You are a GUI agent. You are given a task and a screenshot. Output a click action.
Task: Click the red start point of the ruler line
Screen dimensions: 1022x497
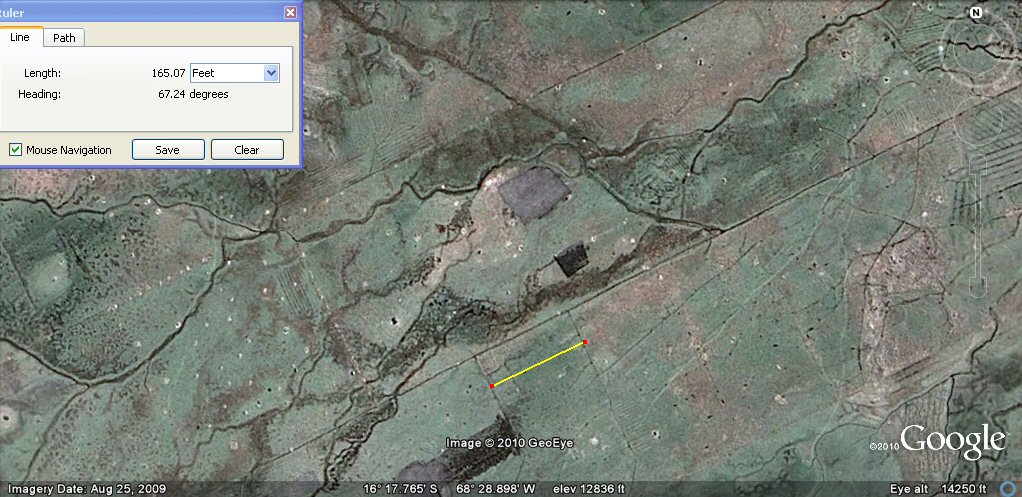pos(491,386)
